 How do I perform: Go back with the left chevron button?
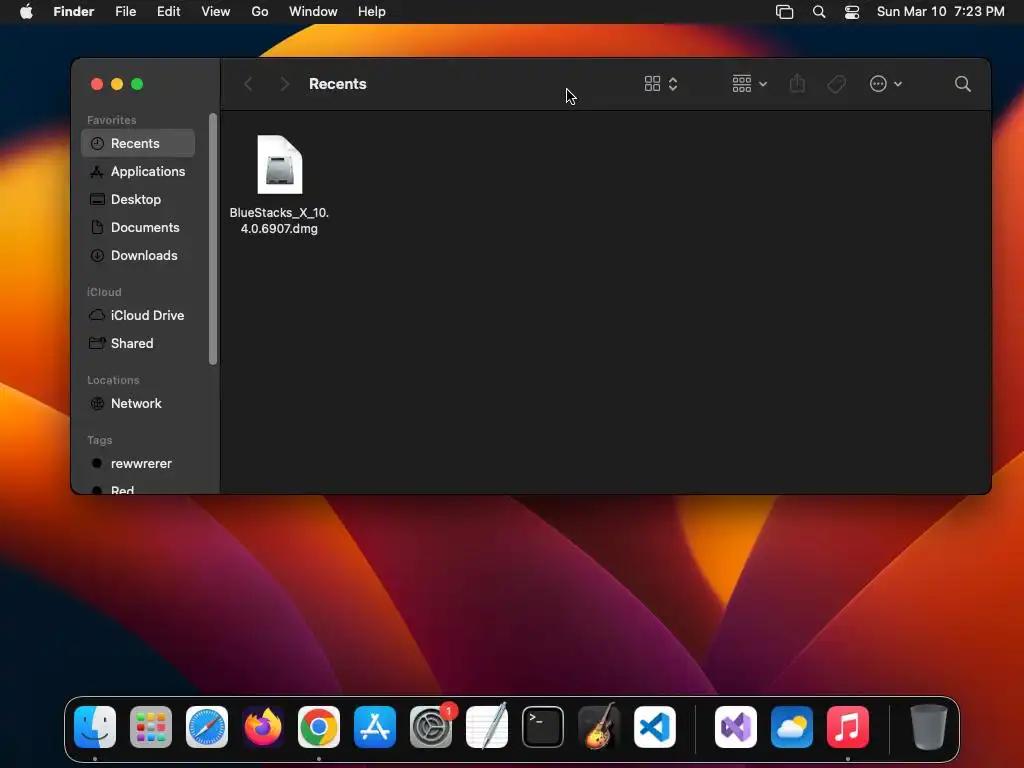pos(248,84)
